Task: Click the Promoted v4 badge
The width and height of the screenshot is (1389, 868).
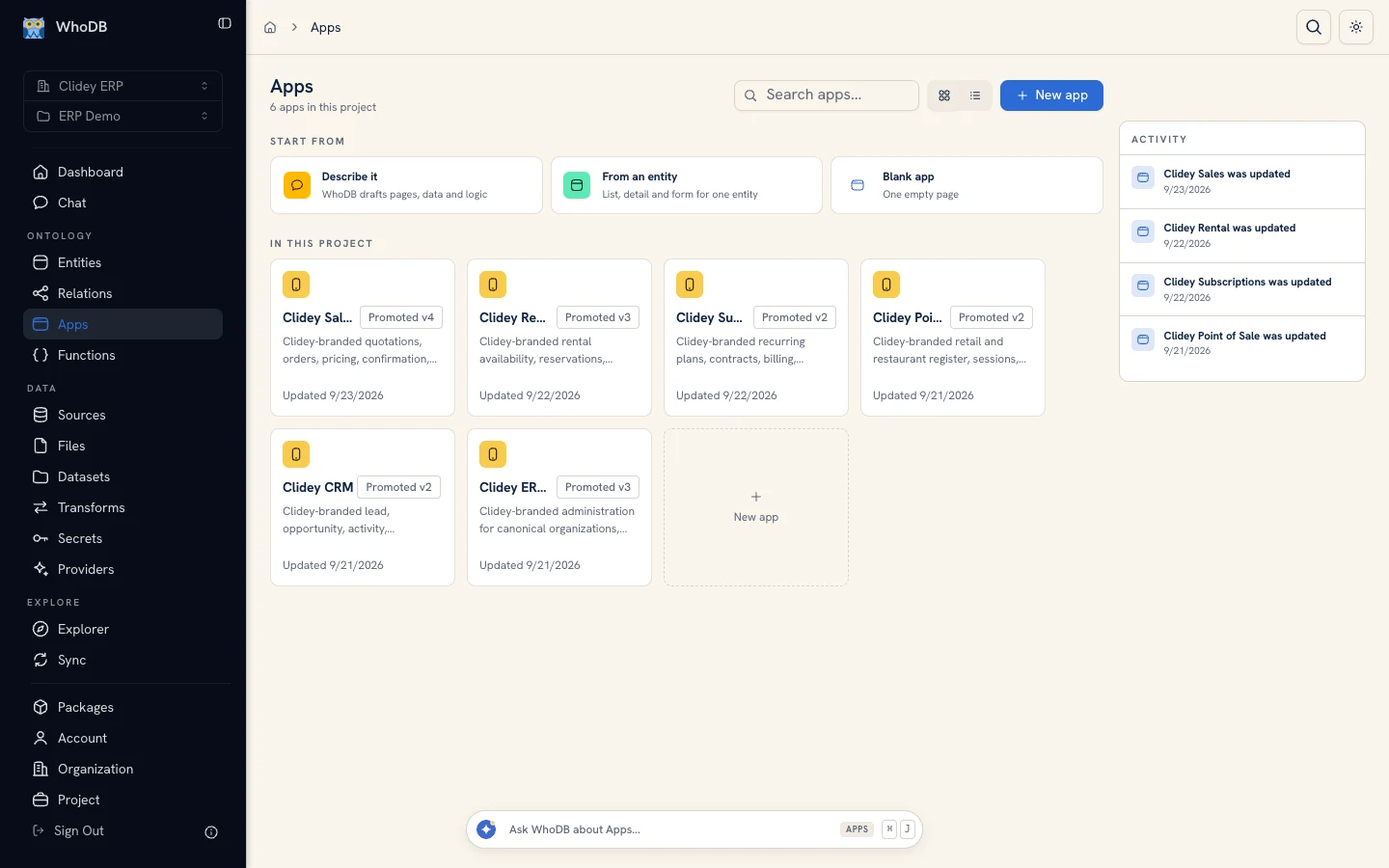Action: point(401,317)
